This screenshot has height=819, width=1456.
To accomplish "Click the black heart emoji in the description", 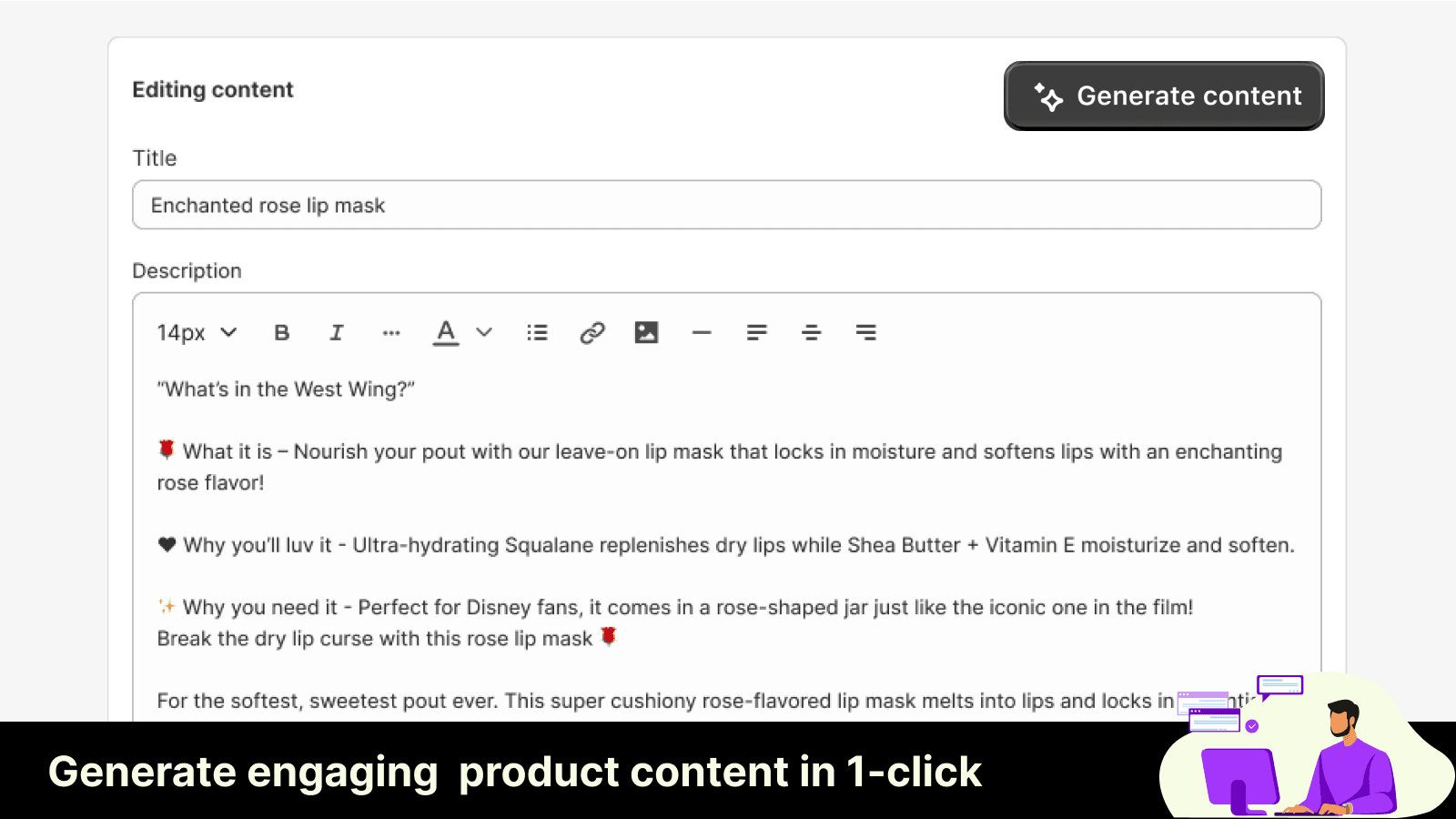I will point(167,545).
